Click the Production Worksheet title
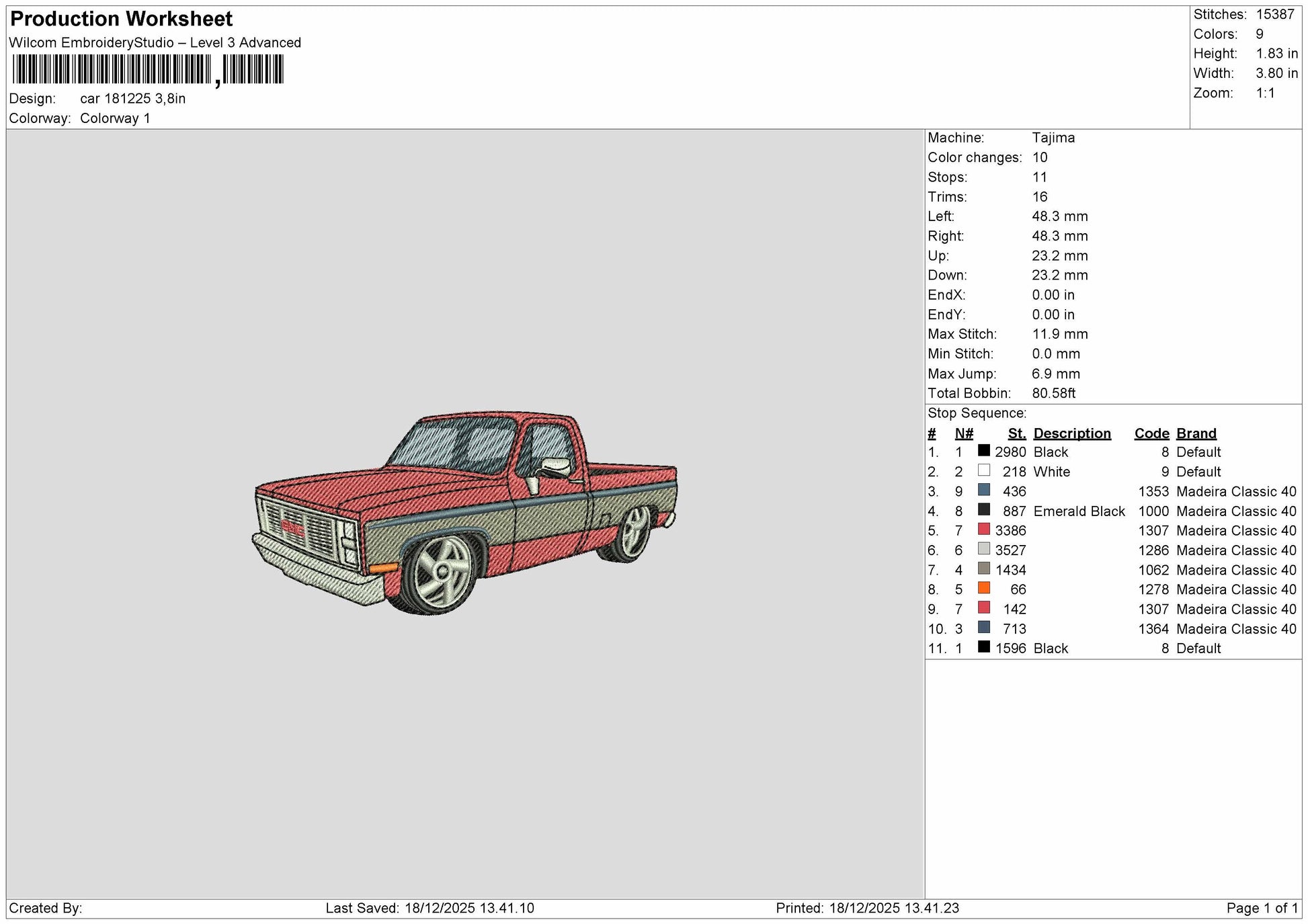1308x924 pixels. 122,19
